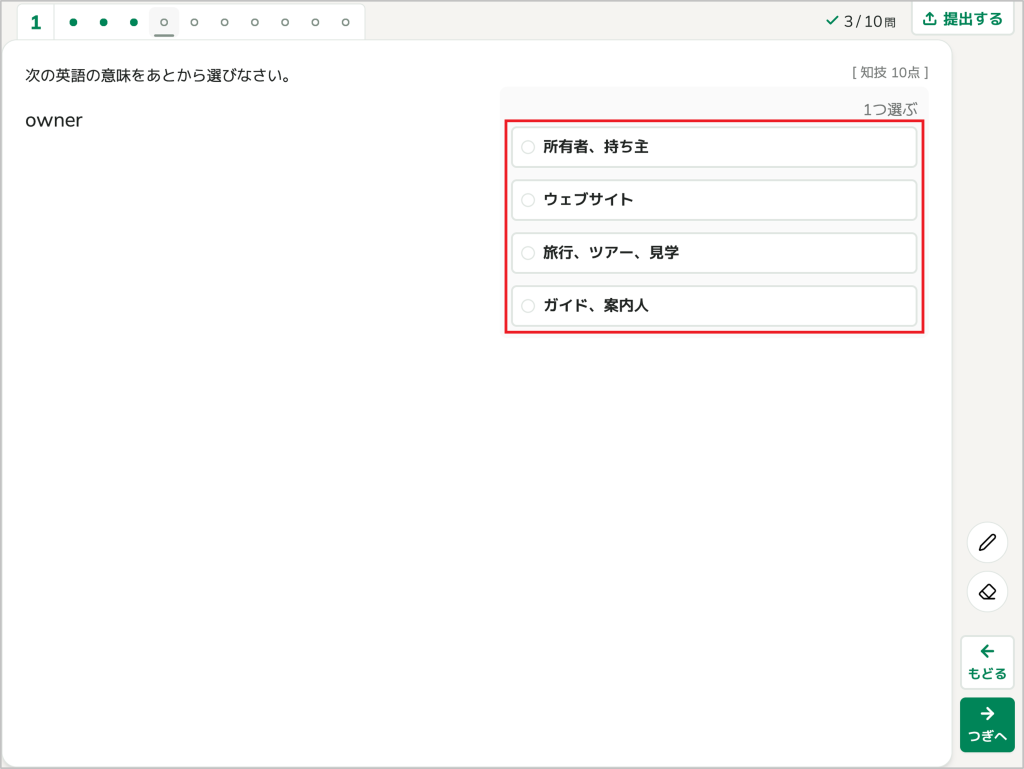Jump to ninth question dot
This screenshot has width=1024, height=769.
tap(315, 22)
